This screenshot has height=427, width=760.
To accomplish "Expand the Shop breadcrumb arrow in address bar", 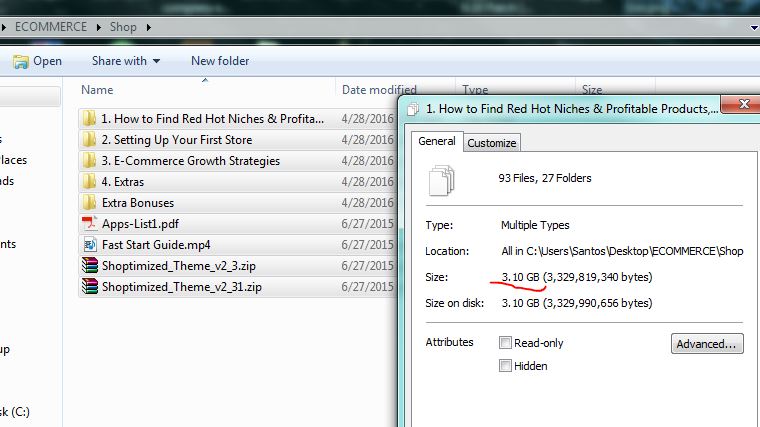I will 148,25.
